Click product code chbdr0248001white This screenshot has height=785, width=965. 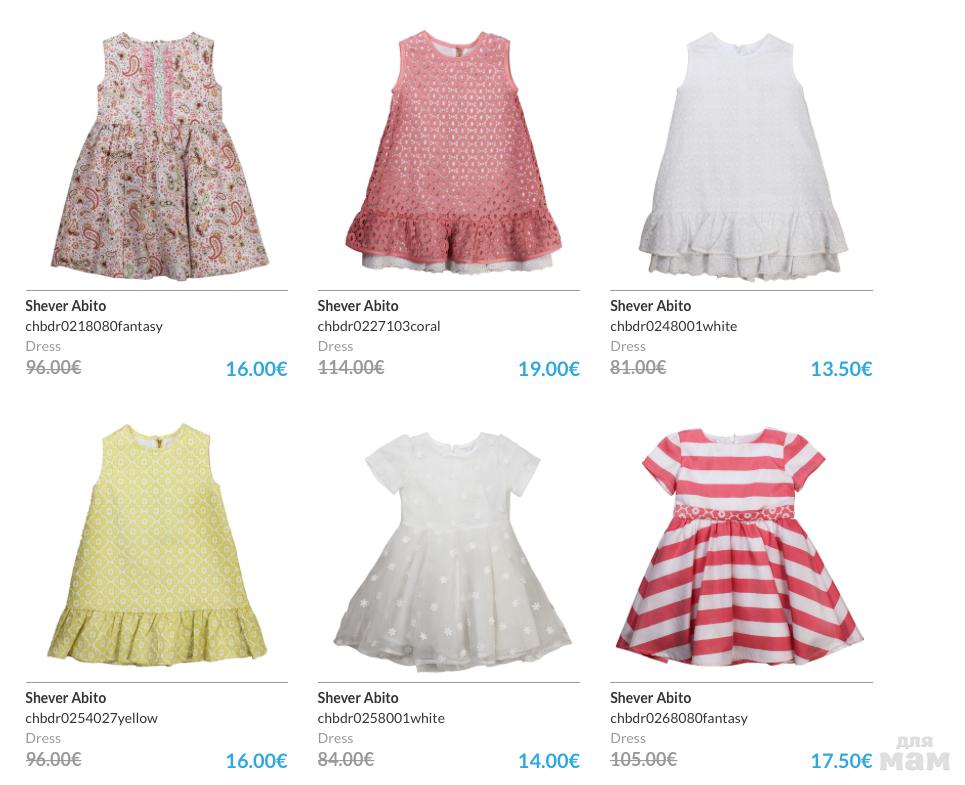(x=673, y=326)
